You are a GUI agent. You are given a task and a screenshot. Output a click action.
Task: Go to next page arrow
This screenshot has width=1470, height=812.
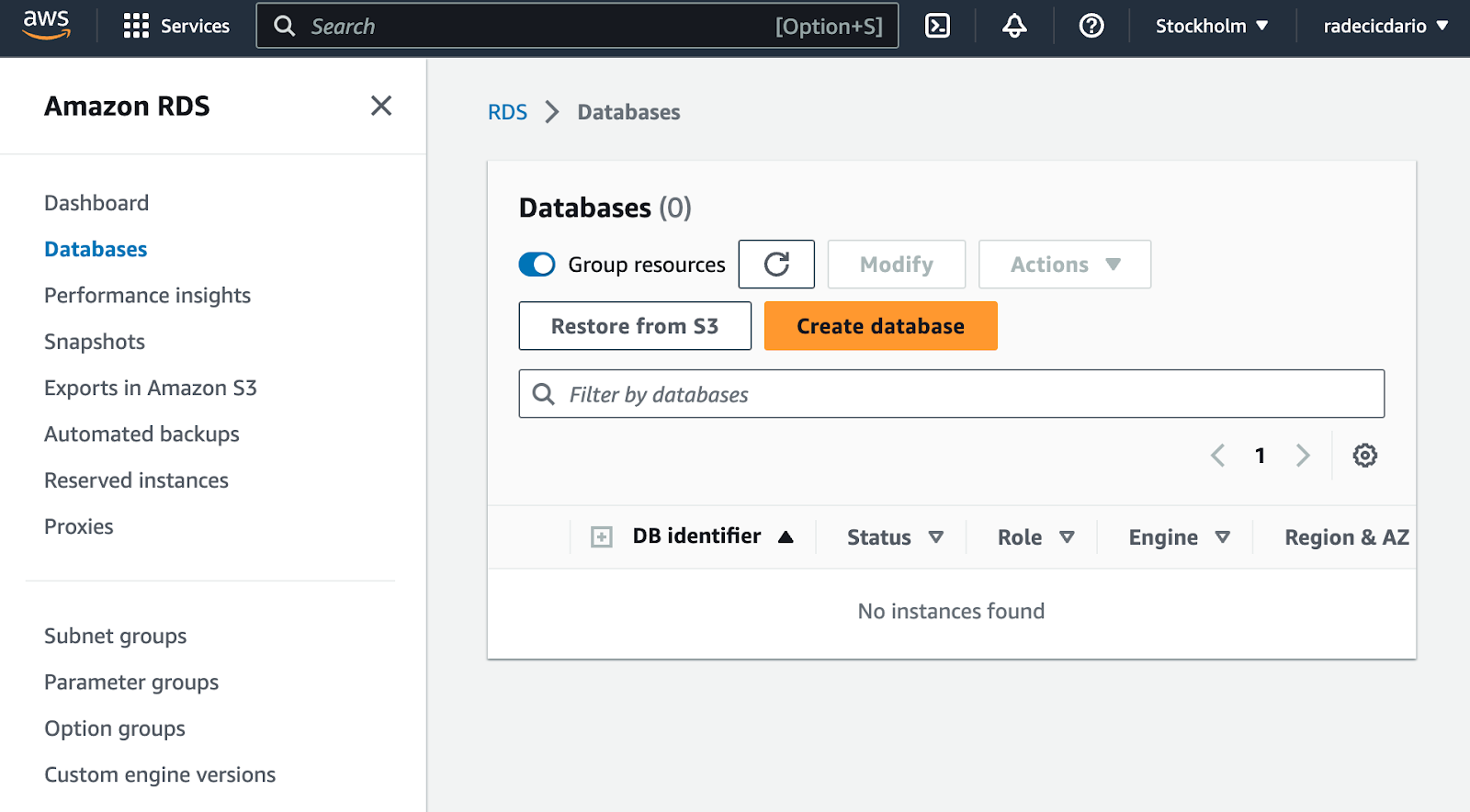point(1303,455)
